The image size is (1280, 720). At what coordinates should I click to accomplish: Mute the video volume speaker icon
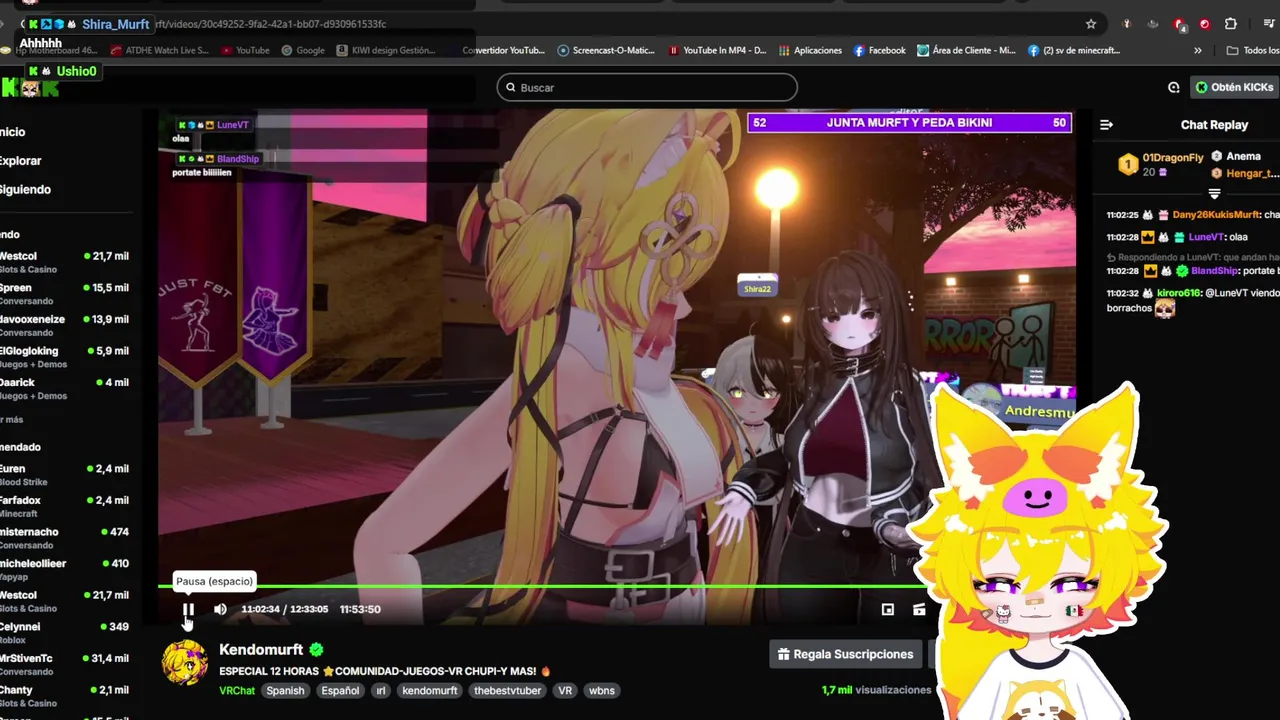click(220, 609)
